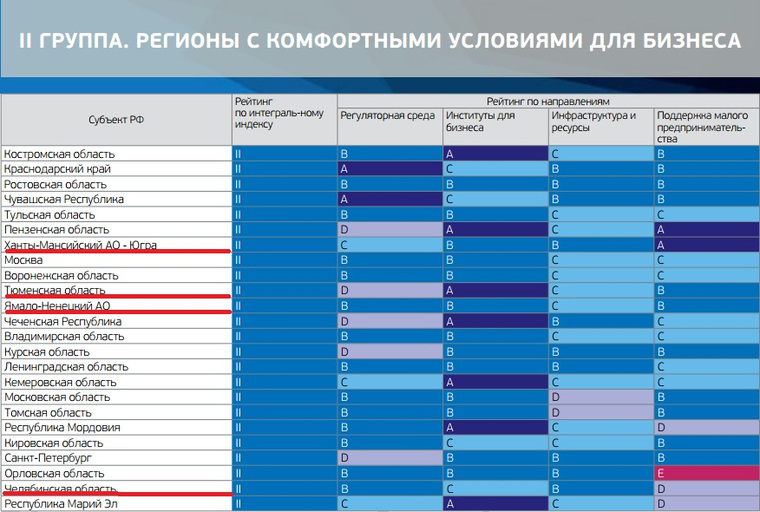Image resolution: width=760 pixels, height=512 pixels.
Task: Click the Пензенская область row name
Action: coord(57,230)
